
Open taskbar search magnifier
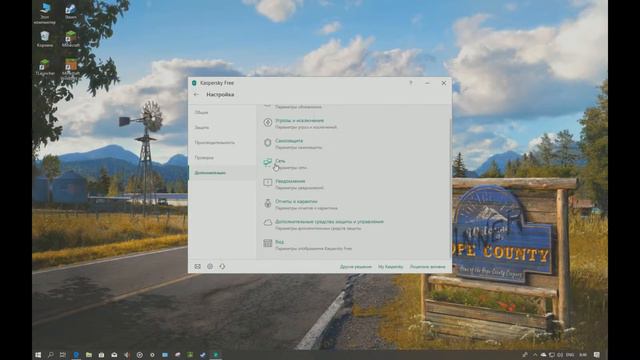click(51, 355)
